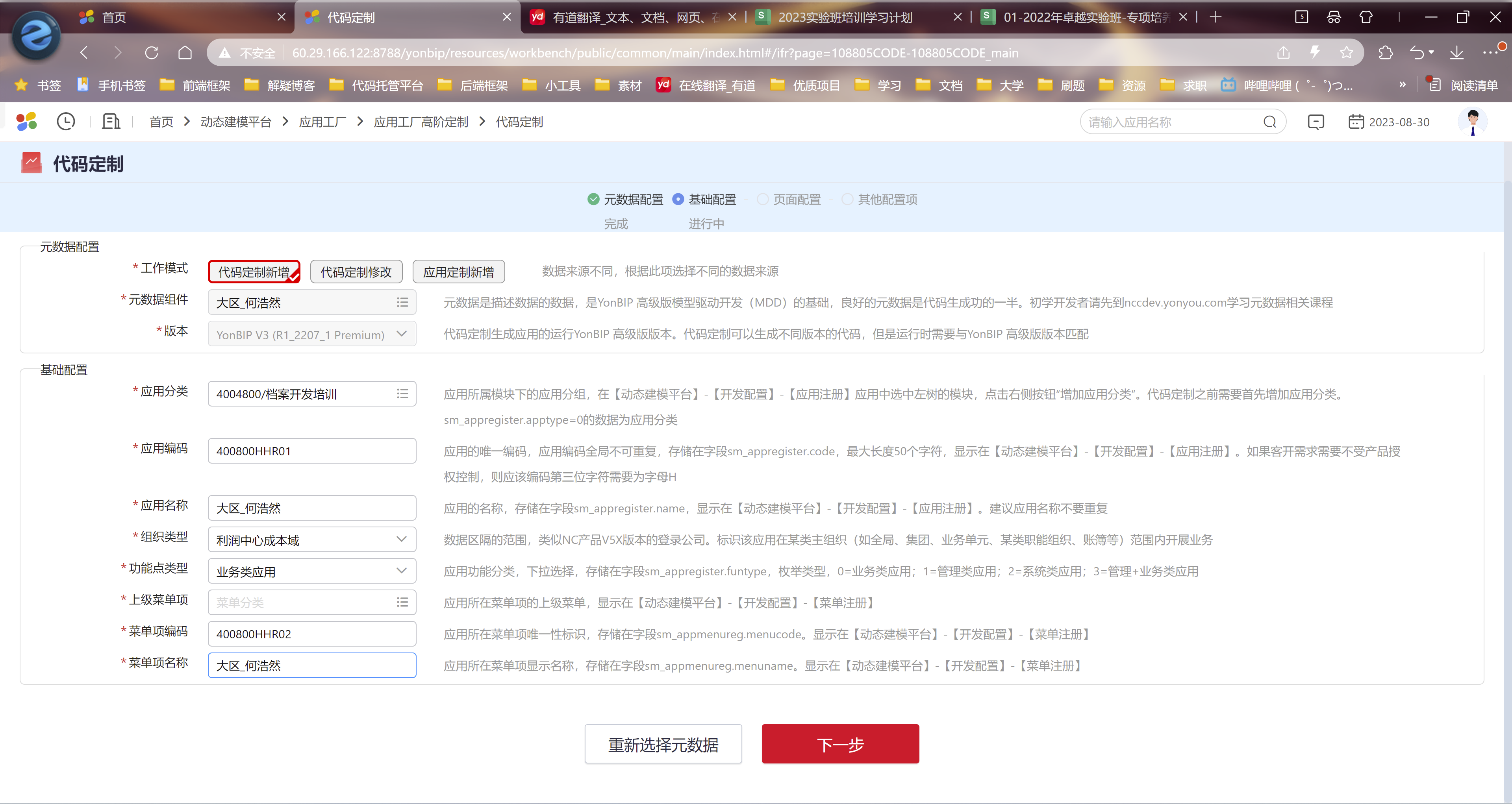Image resolution: width=1512 pixels, height=804 pixels.
Task: Click the list icon in 应用分类 field
Action: (402, 394)
